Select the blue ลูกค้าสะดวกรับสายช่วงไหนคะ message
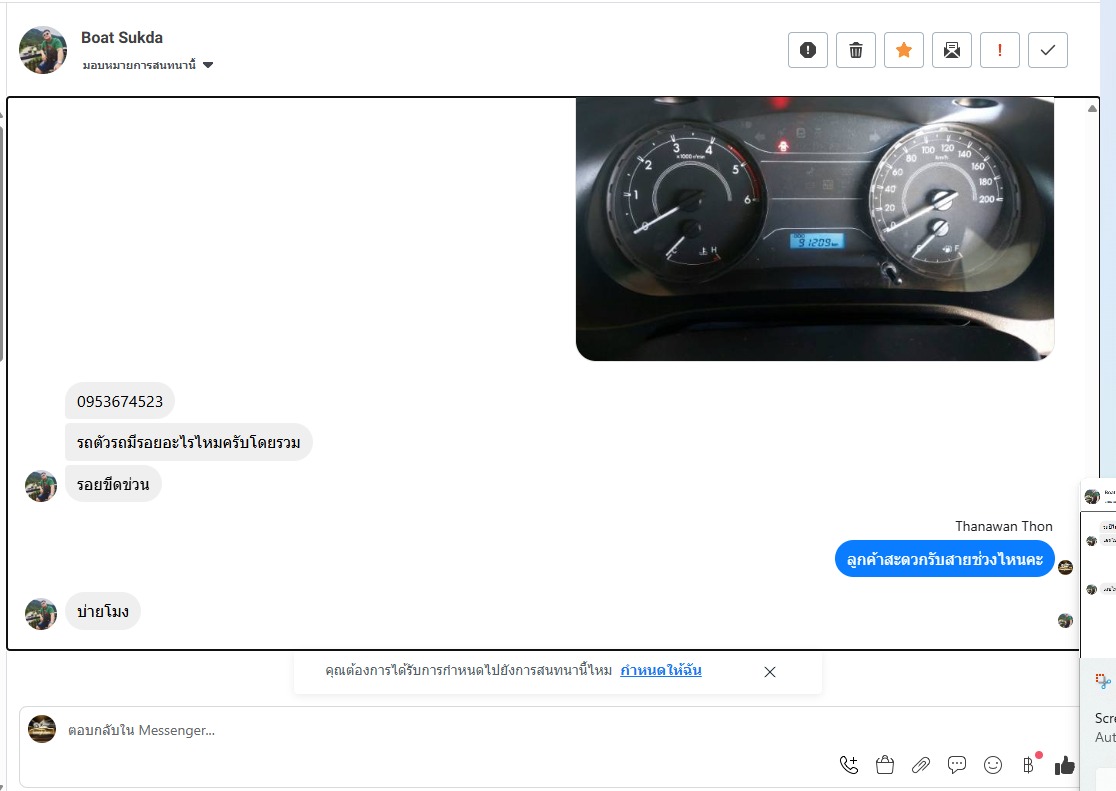This screenshot has width=1116, height=791. pos(944,559)
